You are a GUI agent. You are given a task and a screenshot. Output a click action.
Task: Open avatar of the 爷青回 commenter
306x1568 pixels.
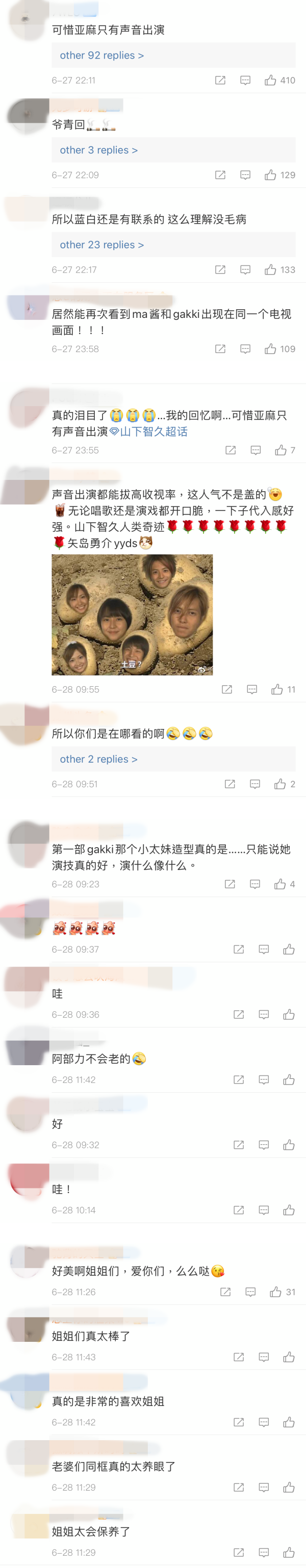click(27, 113)
